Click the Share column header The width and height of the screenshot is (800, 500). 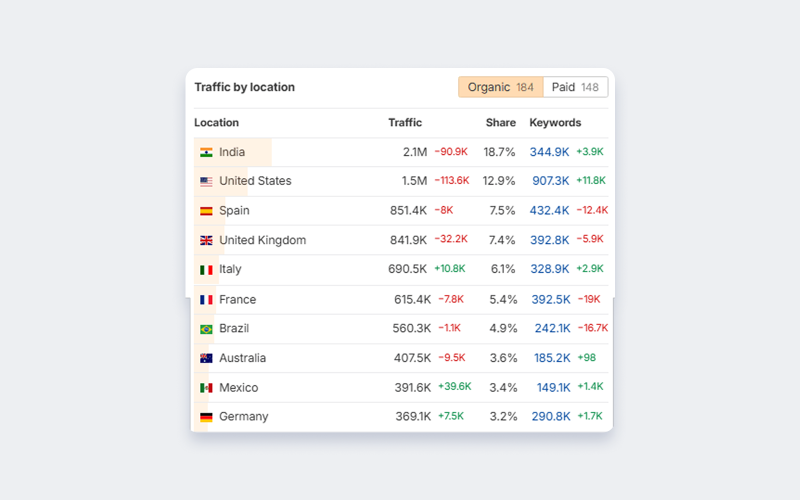tap(501, 123)
